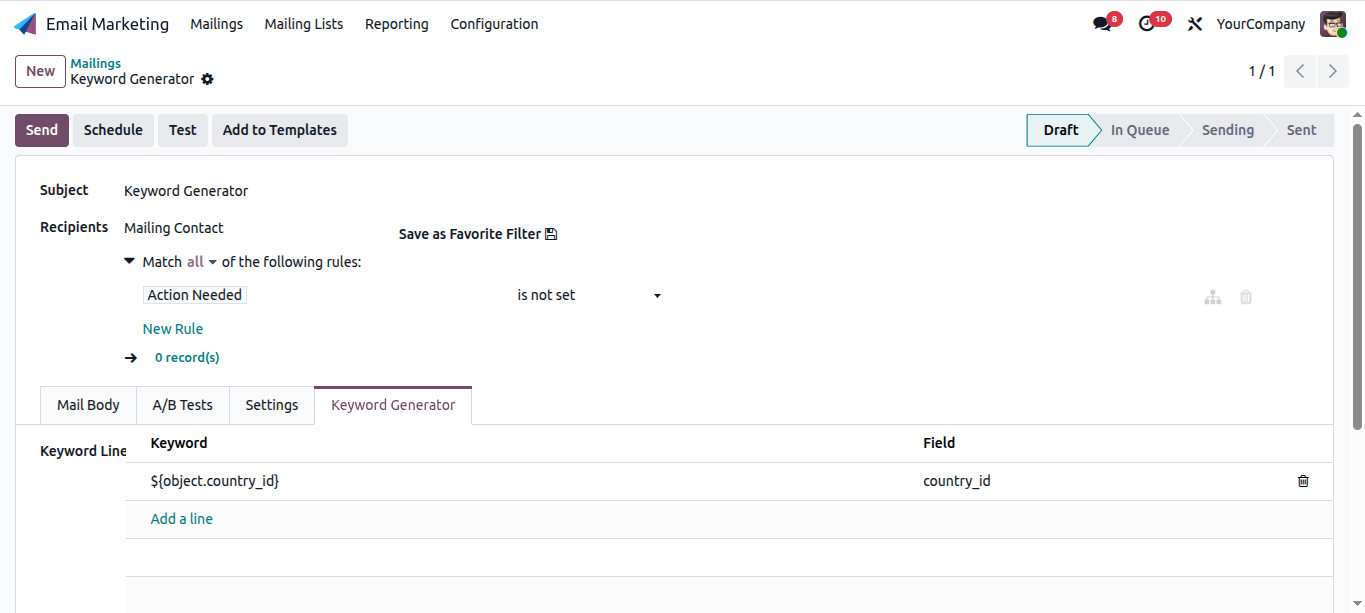Open the 'is not set' operator dropdown
1365x613 pixels.
(589, 295)
